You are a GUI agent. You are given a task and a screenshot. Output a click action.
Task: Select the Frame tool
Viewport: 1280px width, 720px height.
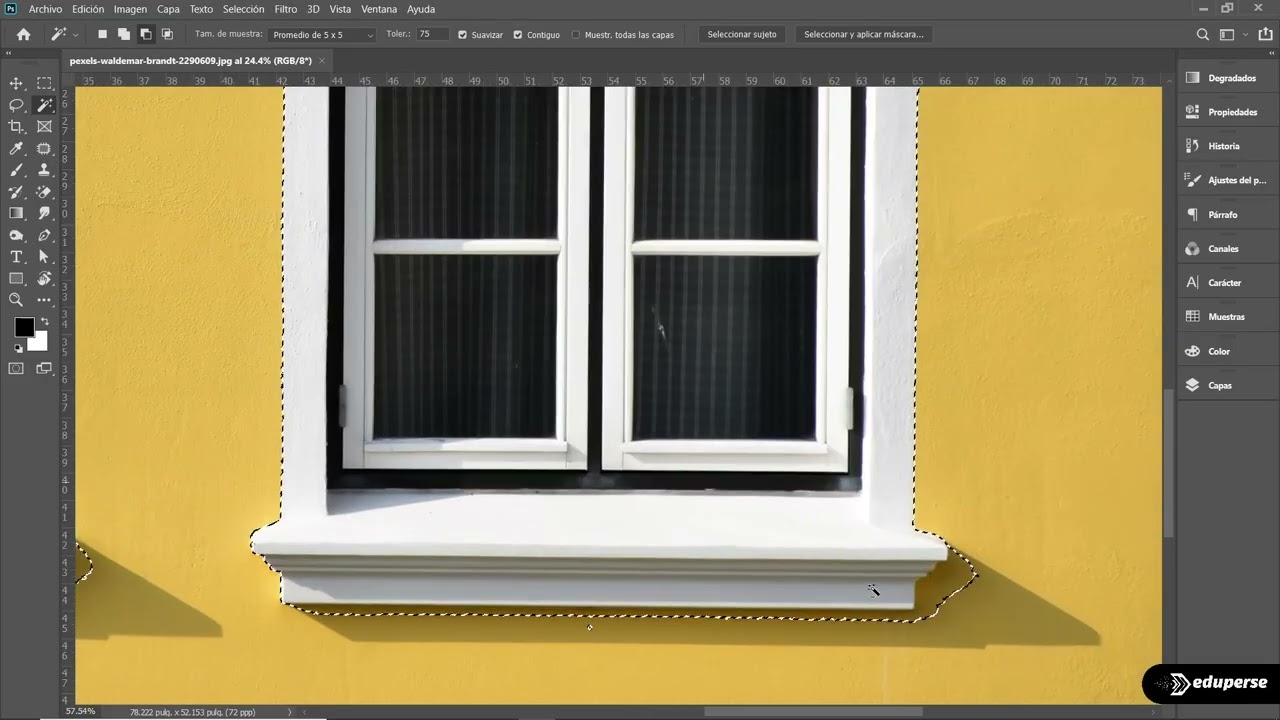44,127
